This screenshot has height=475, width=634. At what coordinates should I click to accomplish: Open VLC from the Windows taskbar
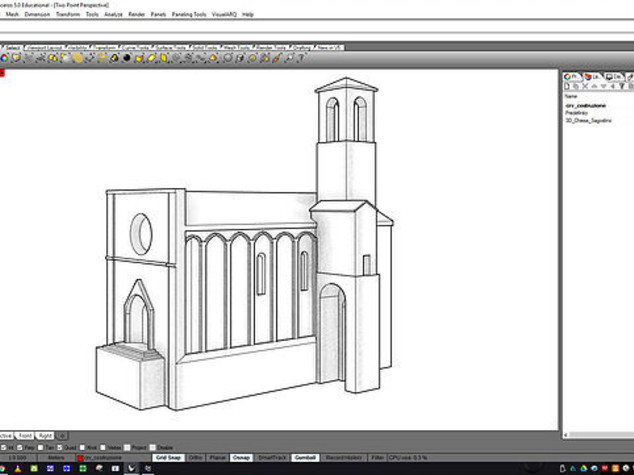click(x=18, y=469)
